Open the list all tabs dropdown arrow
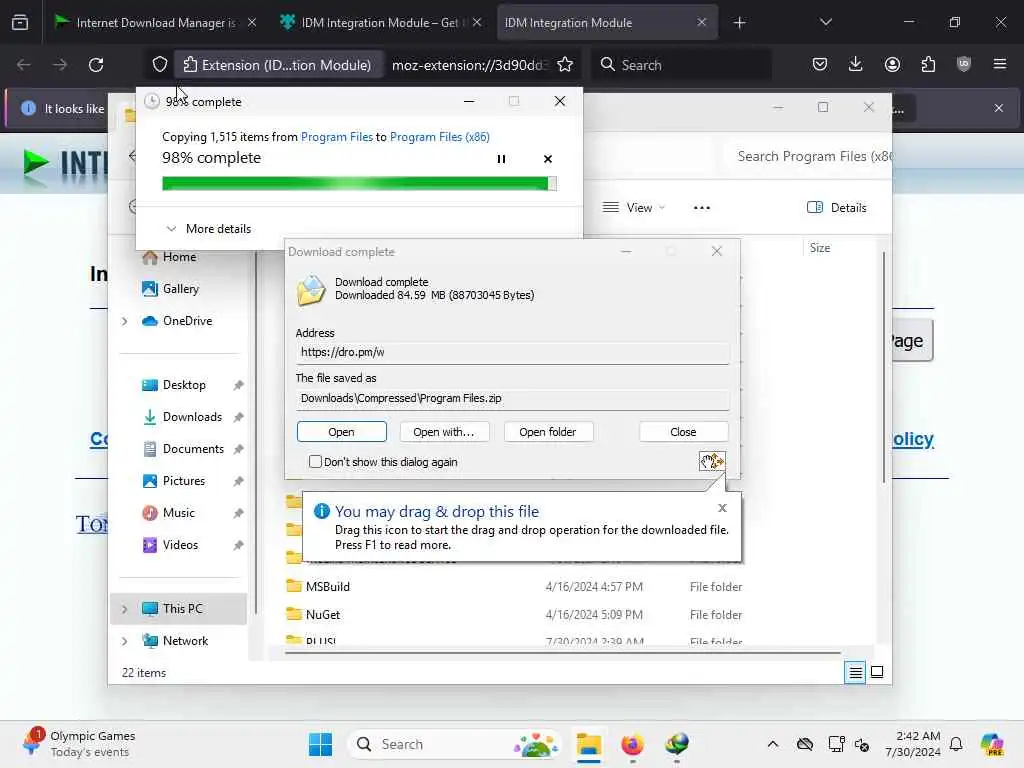 pyautogui.click(x=825, y=22)
